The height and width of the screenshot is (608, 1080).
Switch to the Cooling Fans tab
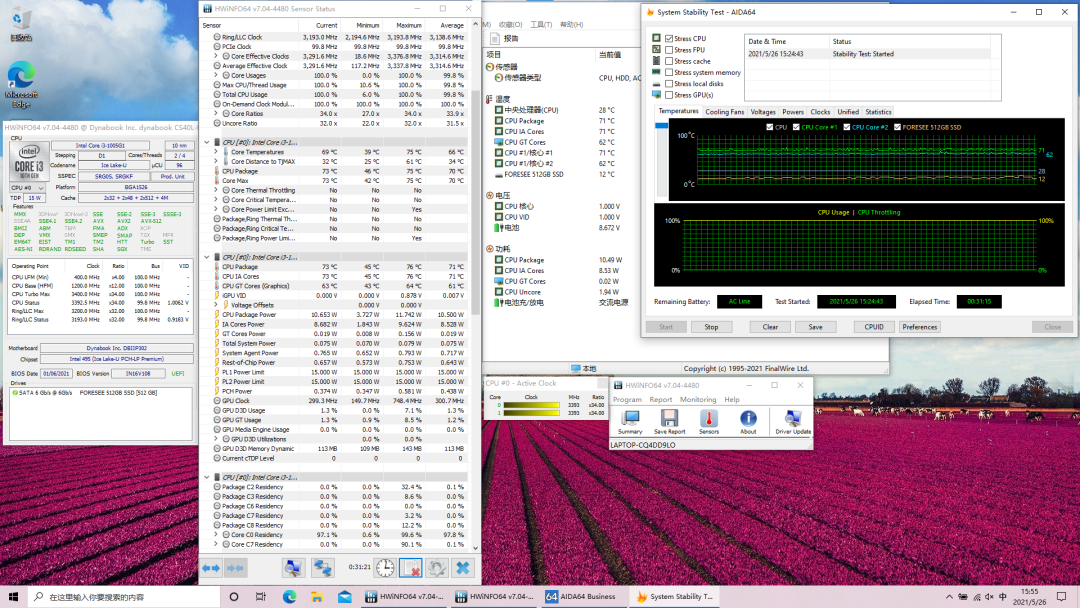[x=724, y=112]
